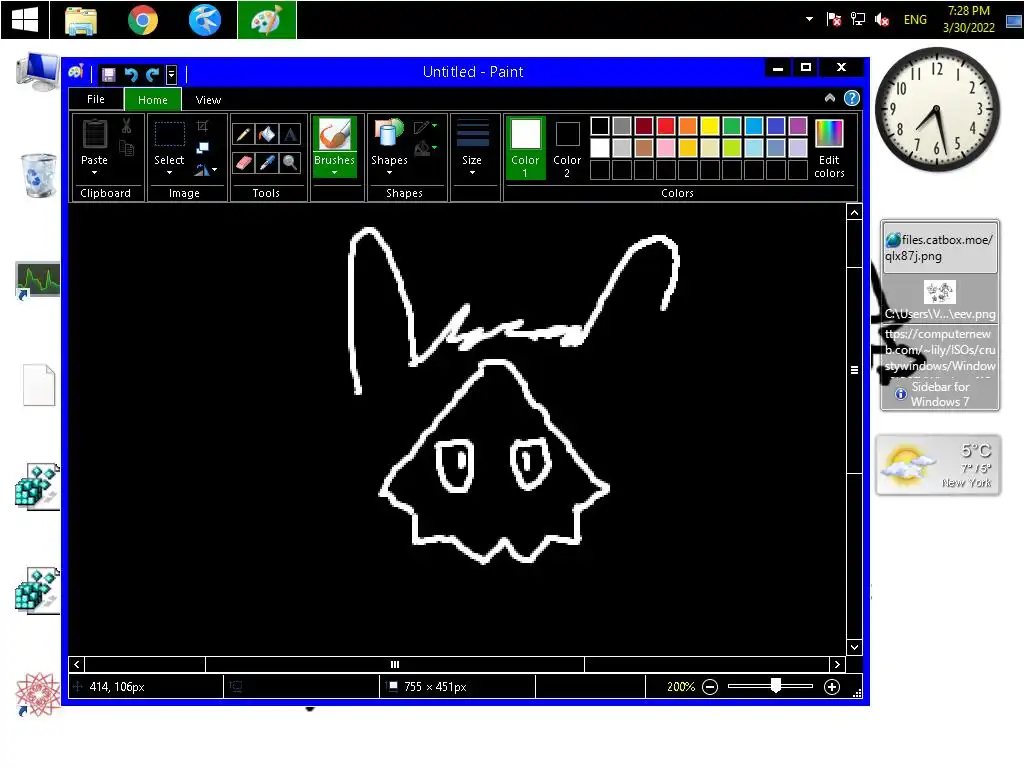Screen dimensions: 1024x768
Task: Select the Magnifier tool
Action: click(x=290, y=163)
